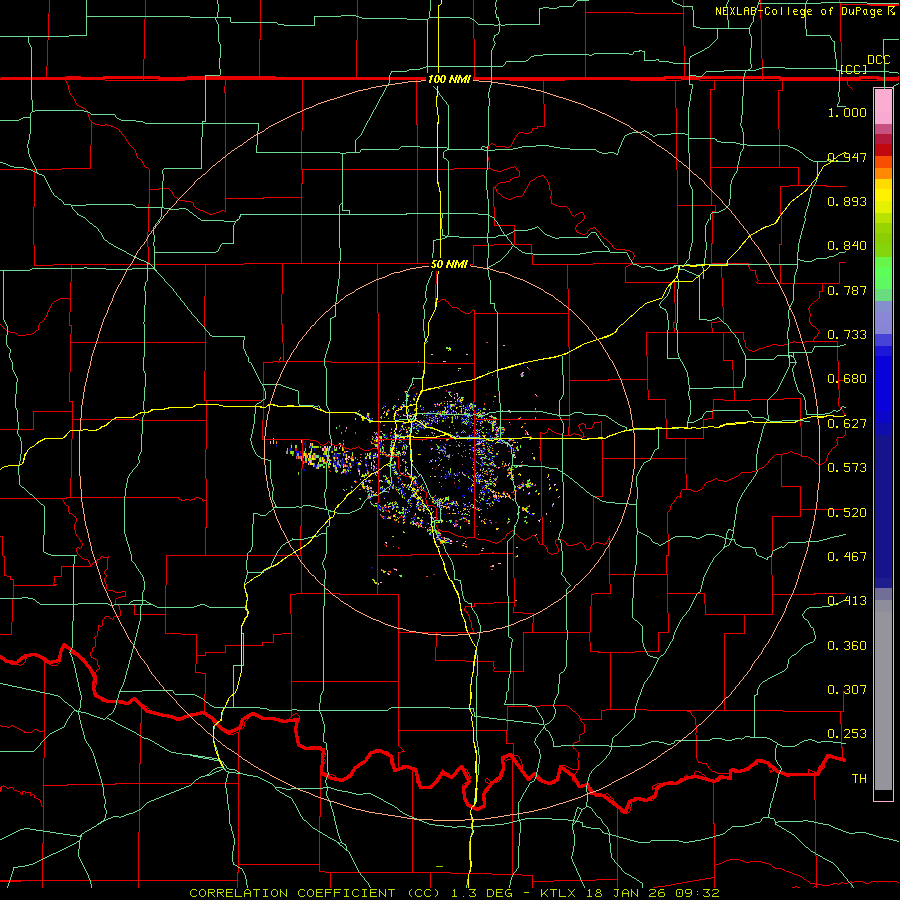Select the 0.520 legend value

847,513
